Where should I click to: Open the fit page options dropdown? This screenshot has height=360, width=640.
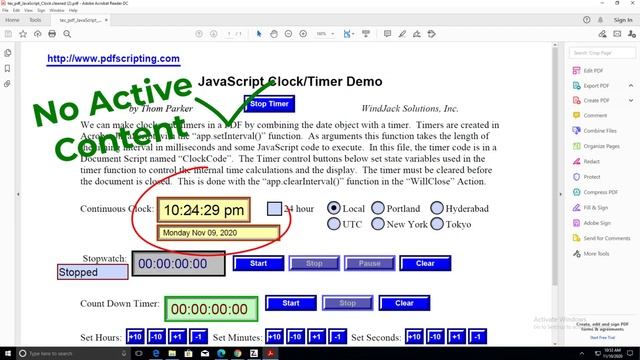(x=353, y=34)
